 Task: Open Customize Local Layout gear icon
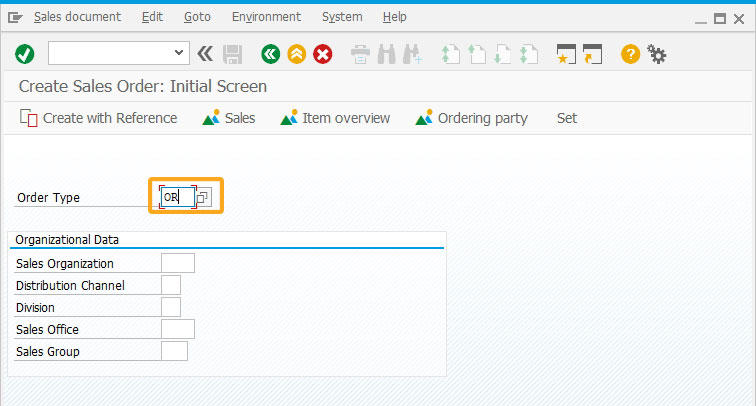pyautogui.click(x=657, y=54)
